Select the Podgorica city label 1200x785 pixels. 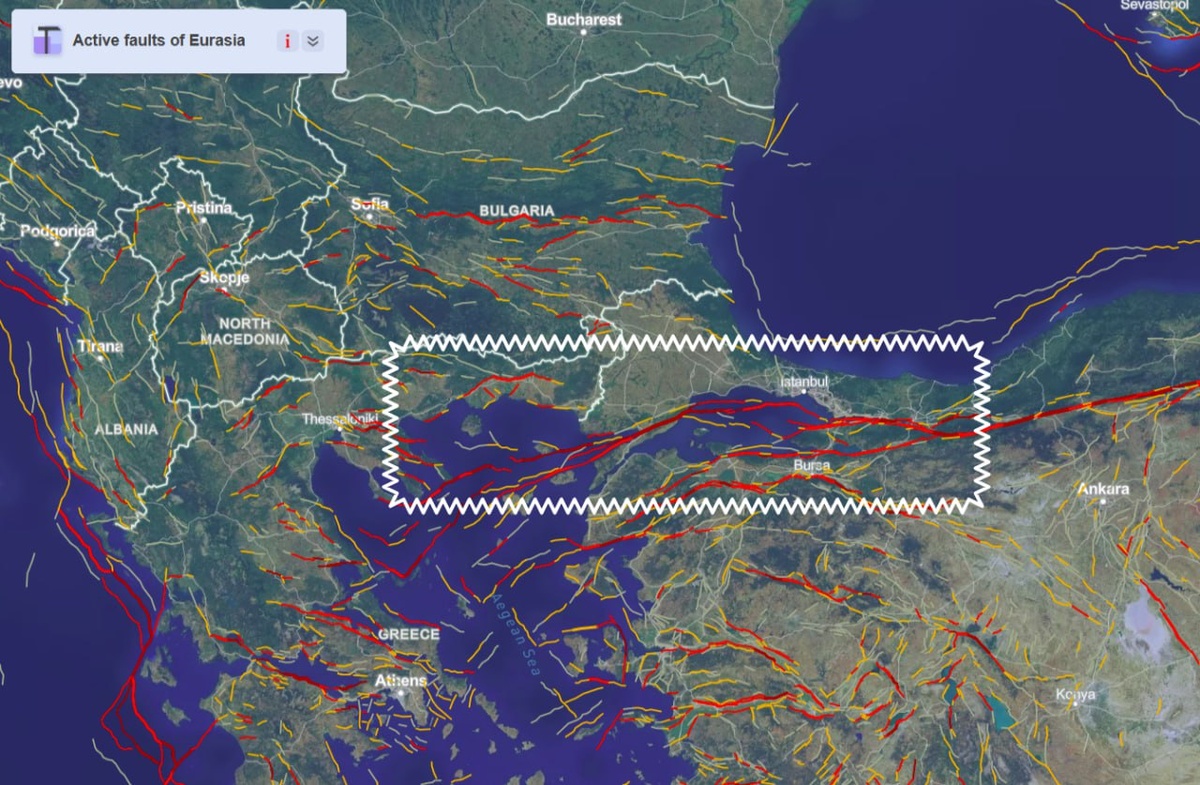tap(58, 231)
